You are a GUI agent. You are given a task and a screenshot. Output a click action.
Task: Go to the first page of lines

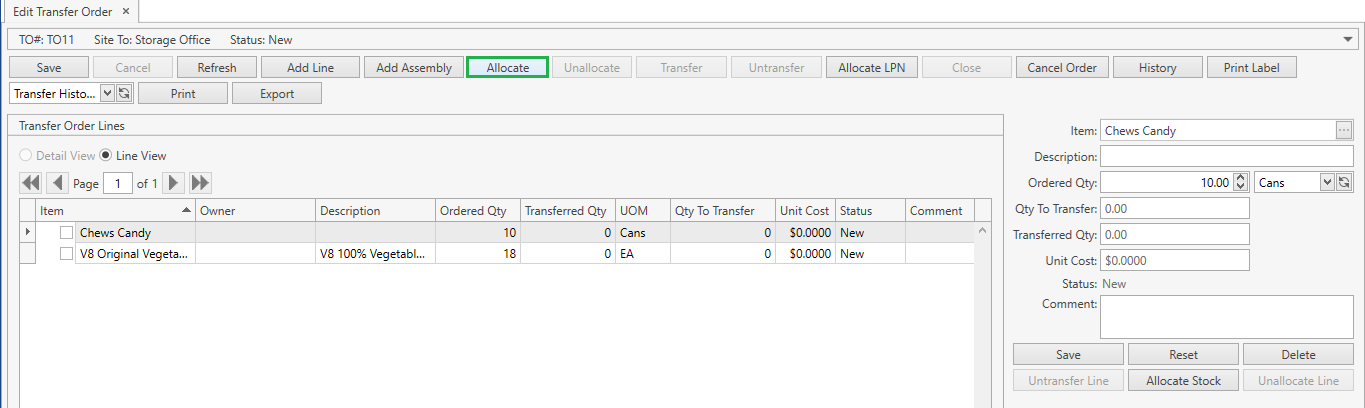(30, 183)
